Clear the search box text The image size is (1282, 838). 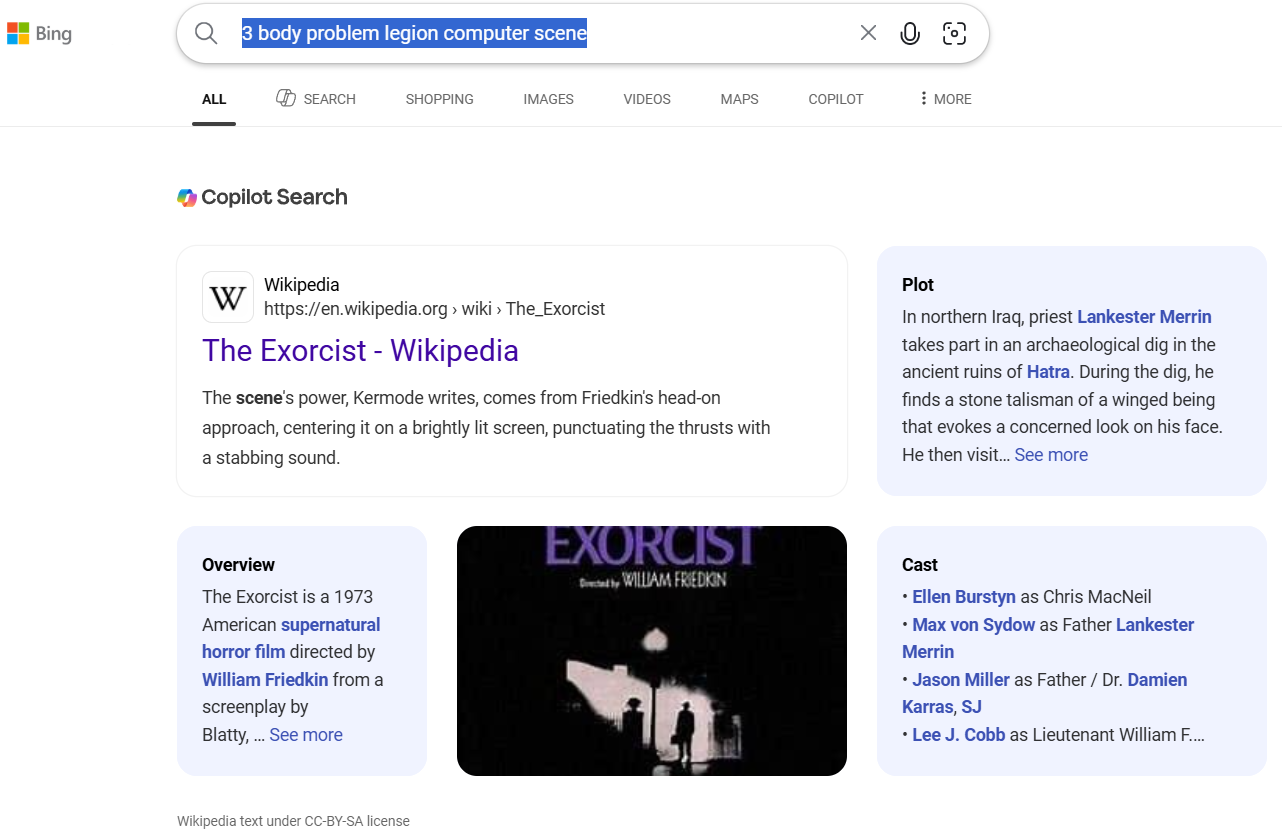(868, 33)
